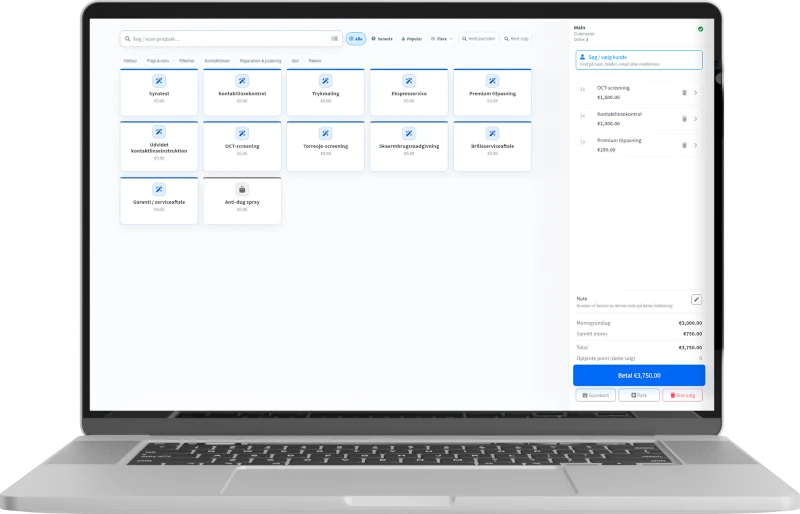The height and width of the screenshot is (514, 800).
Task: Click the OCT-screening card icon
Action: pos(242,133)
